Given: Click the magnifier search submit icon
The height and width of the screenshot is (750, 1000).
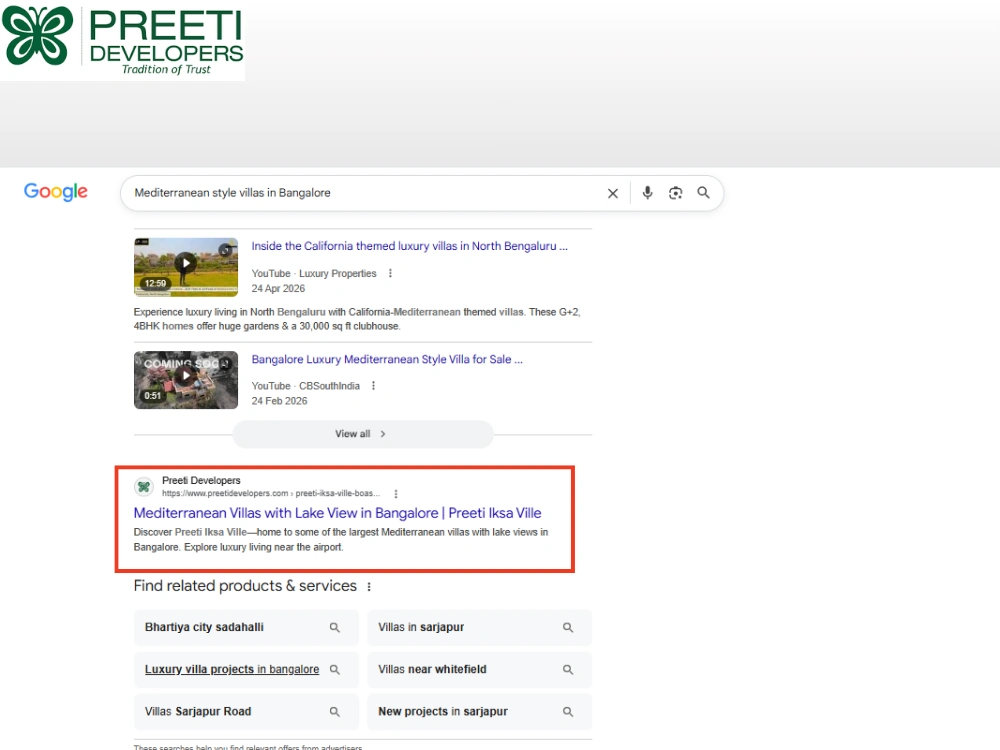Looking at the screenshot, I should coord(703,193).
